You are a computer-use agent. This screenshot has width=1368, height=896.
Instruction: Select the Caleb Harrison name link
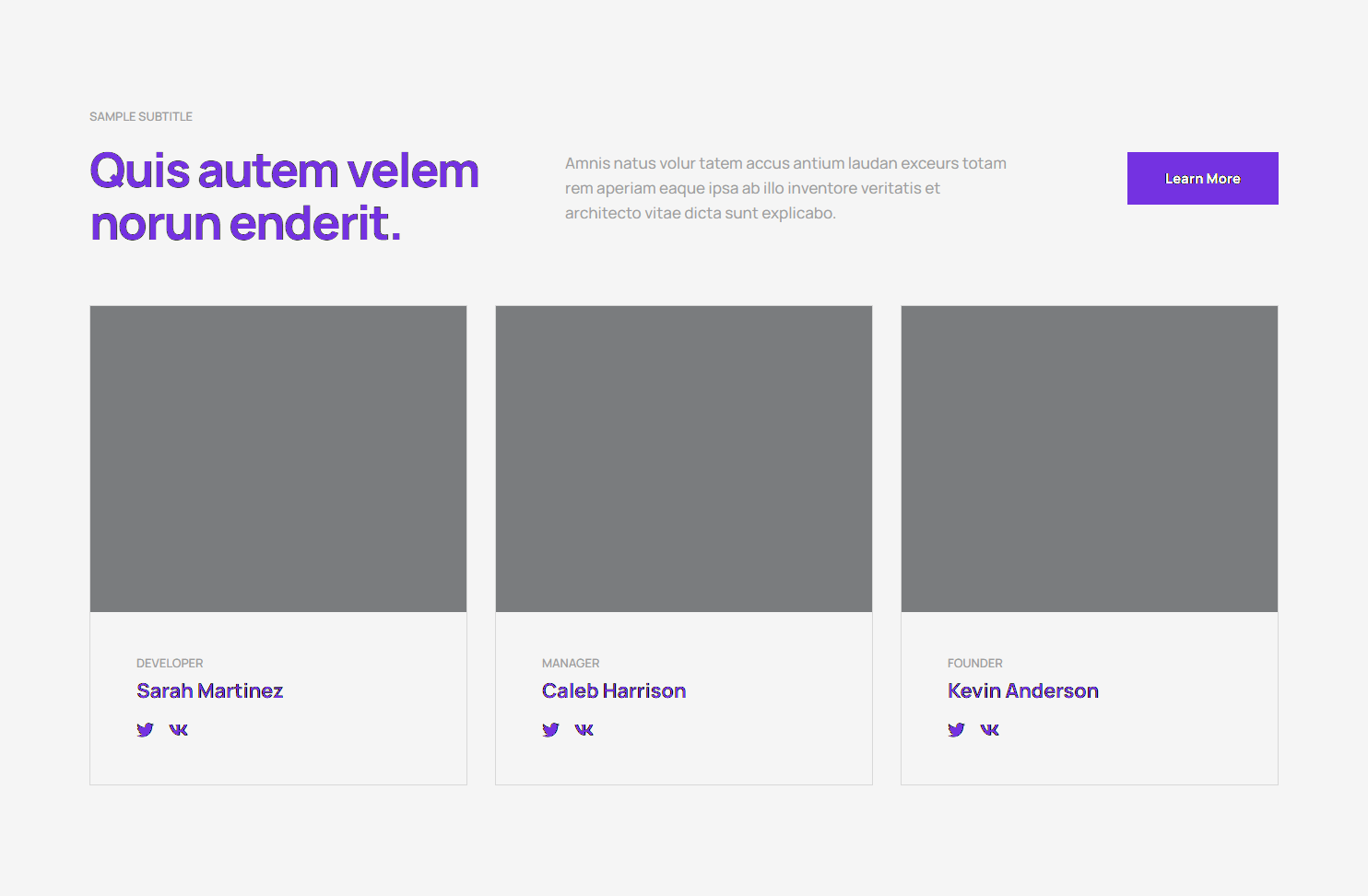[614, 691]
